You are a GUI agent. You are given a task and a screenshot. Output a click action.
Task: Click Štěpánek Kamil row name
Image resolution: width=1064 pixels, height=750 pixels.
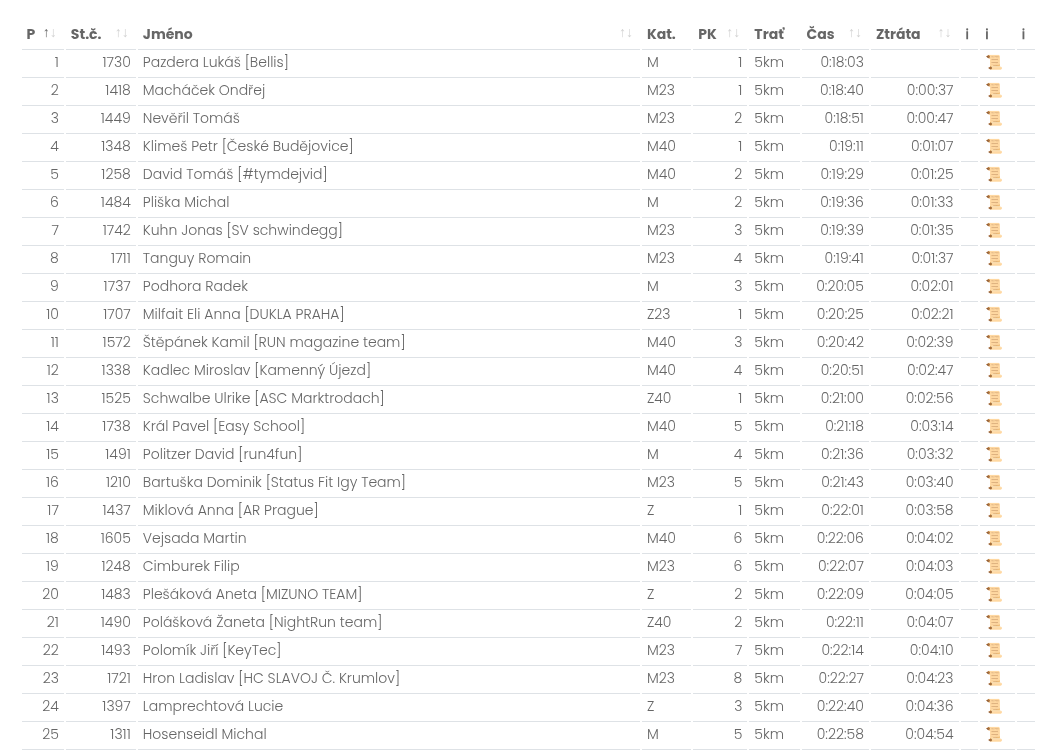(273, 342)
